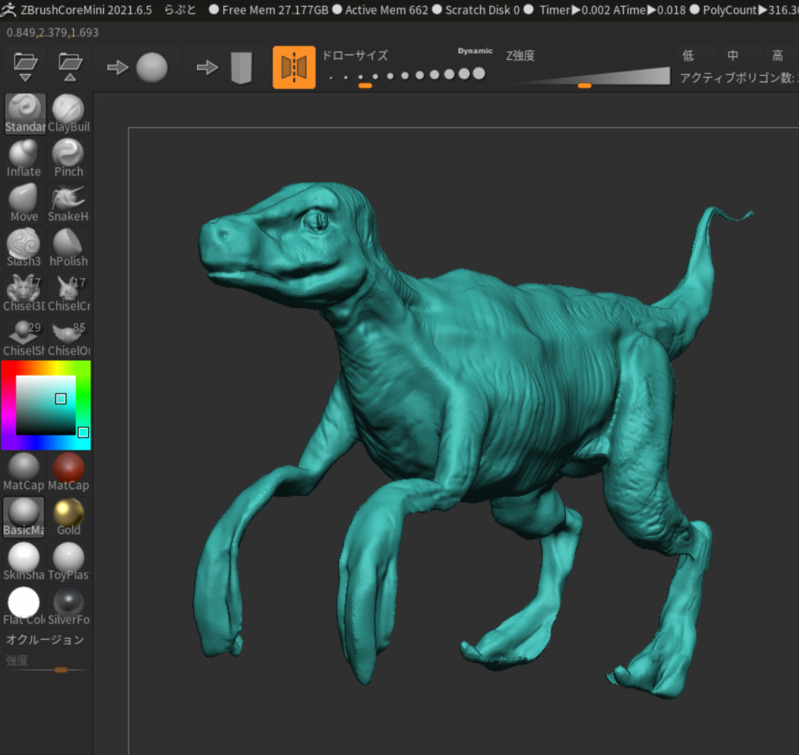Select the Standard sculpting brush

[x=24, y=112]
